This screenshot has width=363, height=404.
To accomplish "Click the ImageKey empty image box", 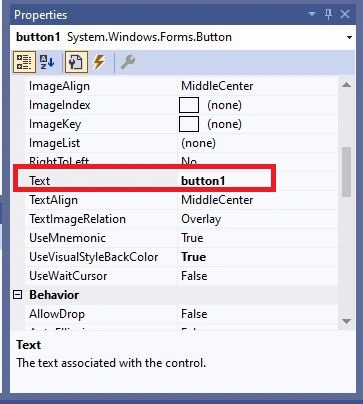I will point(189,124).
